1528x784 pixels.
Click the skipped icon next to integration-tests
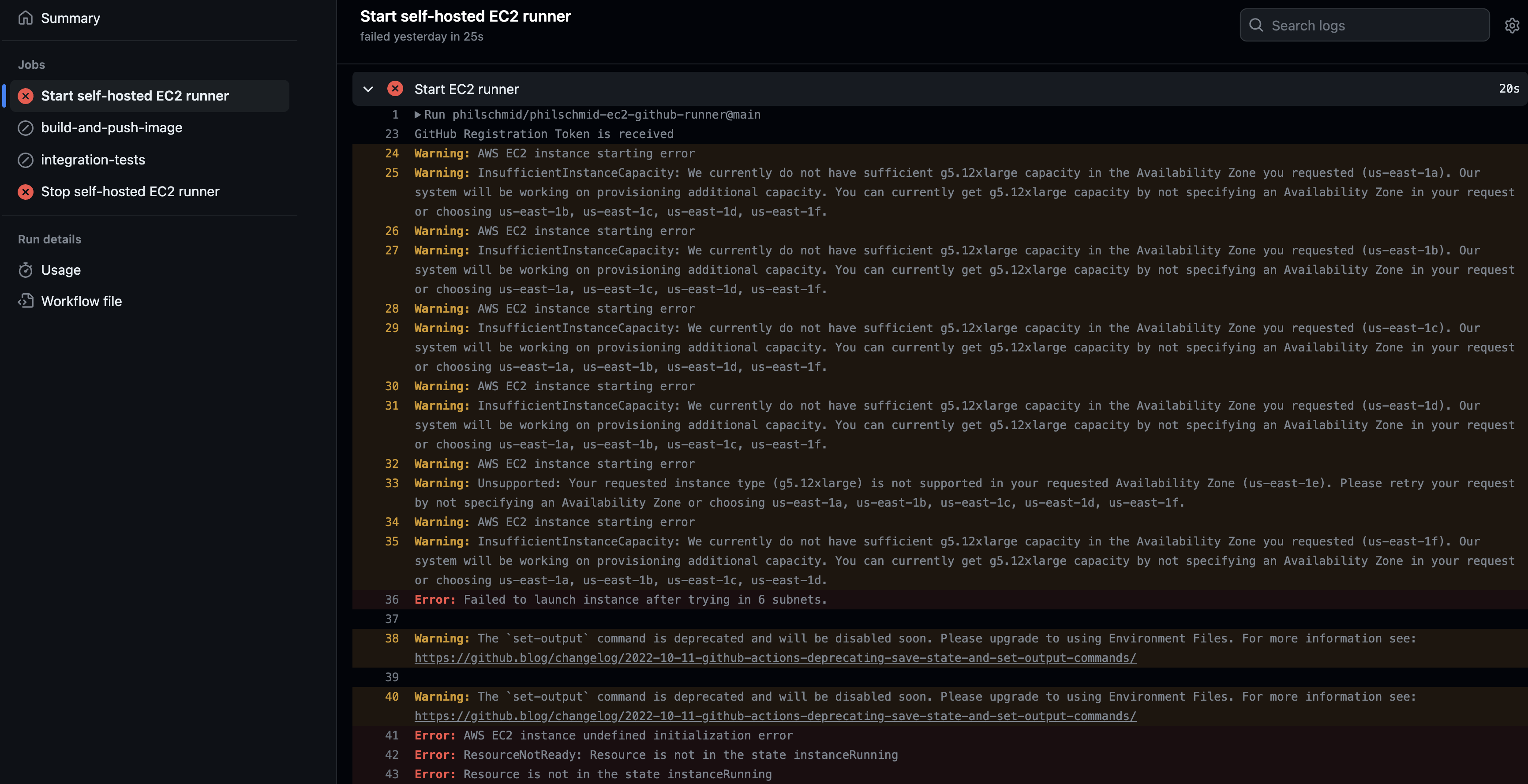pos(25,160)
